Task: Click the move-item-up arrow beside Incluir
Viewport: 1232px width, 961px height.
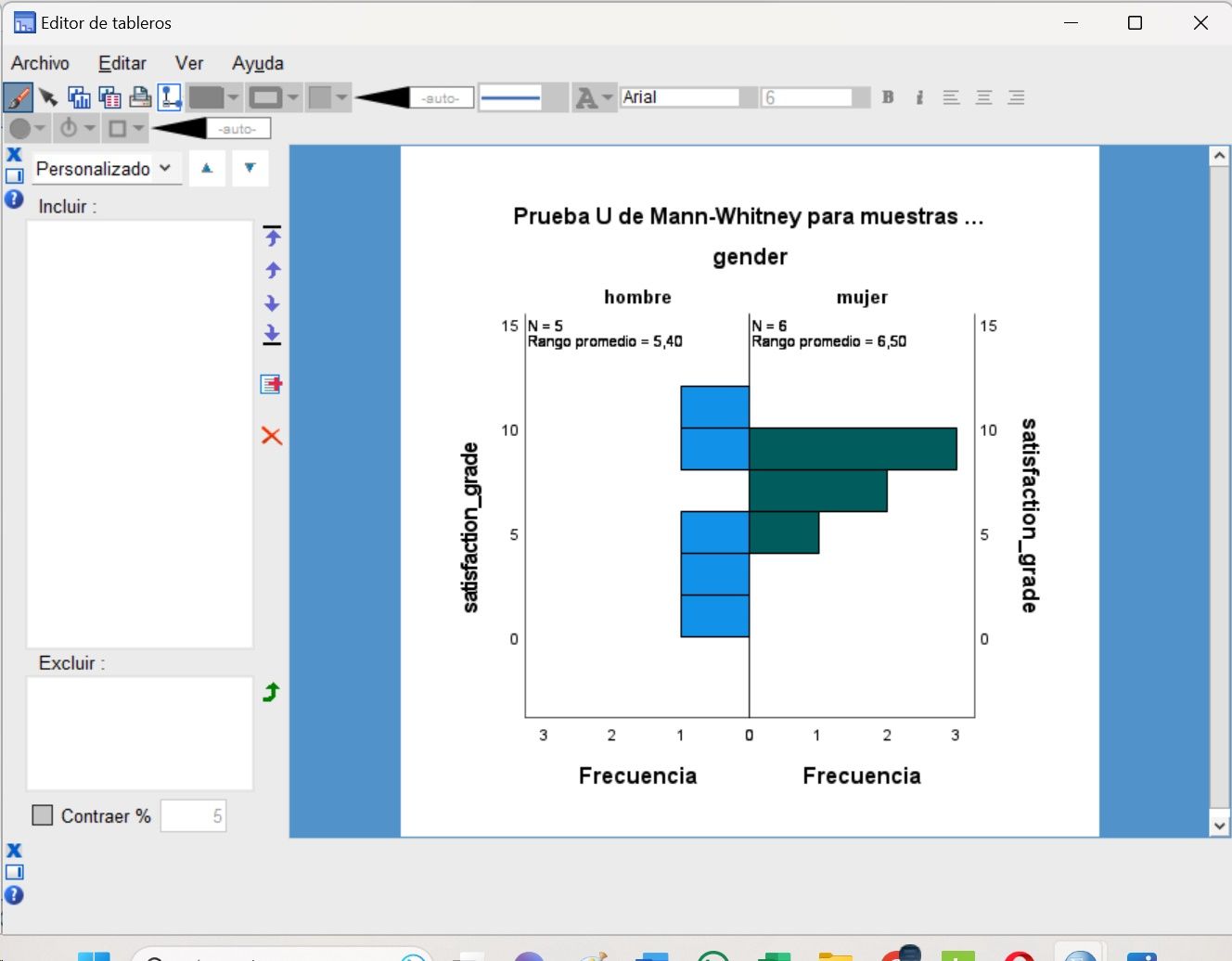Action: pyautogui.click(x=271, y=270)
